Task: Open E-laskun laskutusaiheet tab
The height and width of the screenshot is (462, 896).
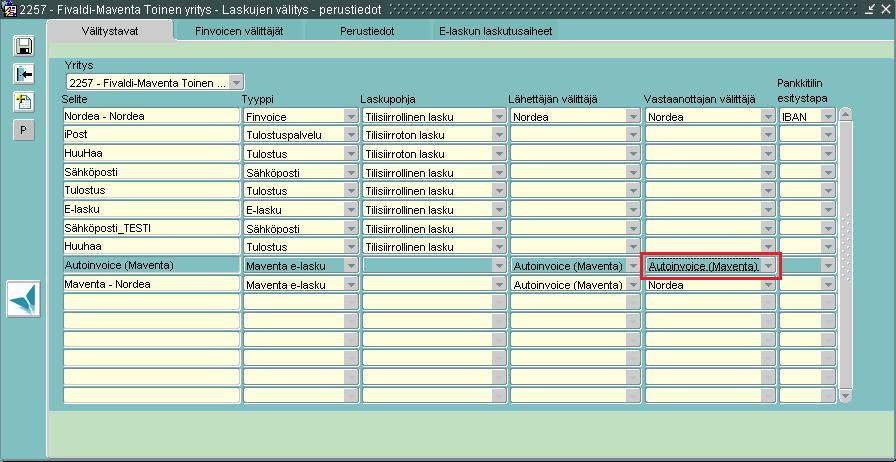Action: point(495,31)
